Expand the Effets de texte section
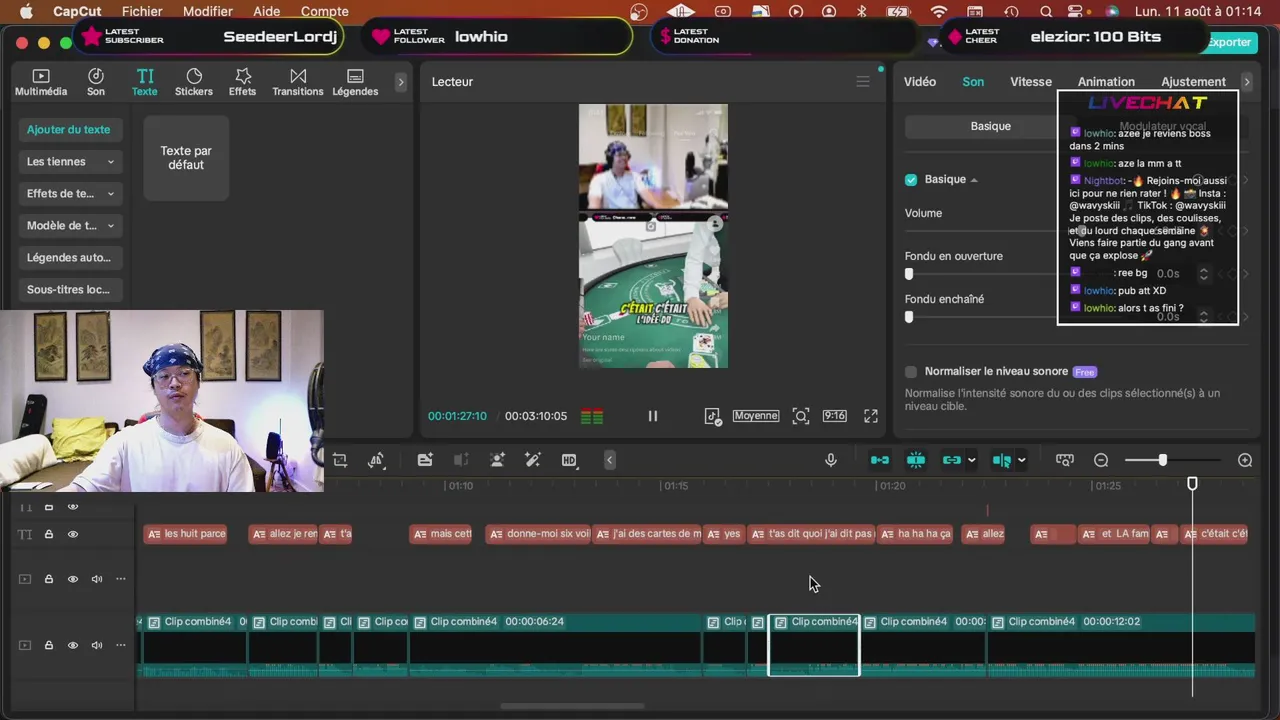 (x=69, y=194)
